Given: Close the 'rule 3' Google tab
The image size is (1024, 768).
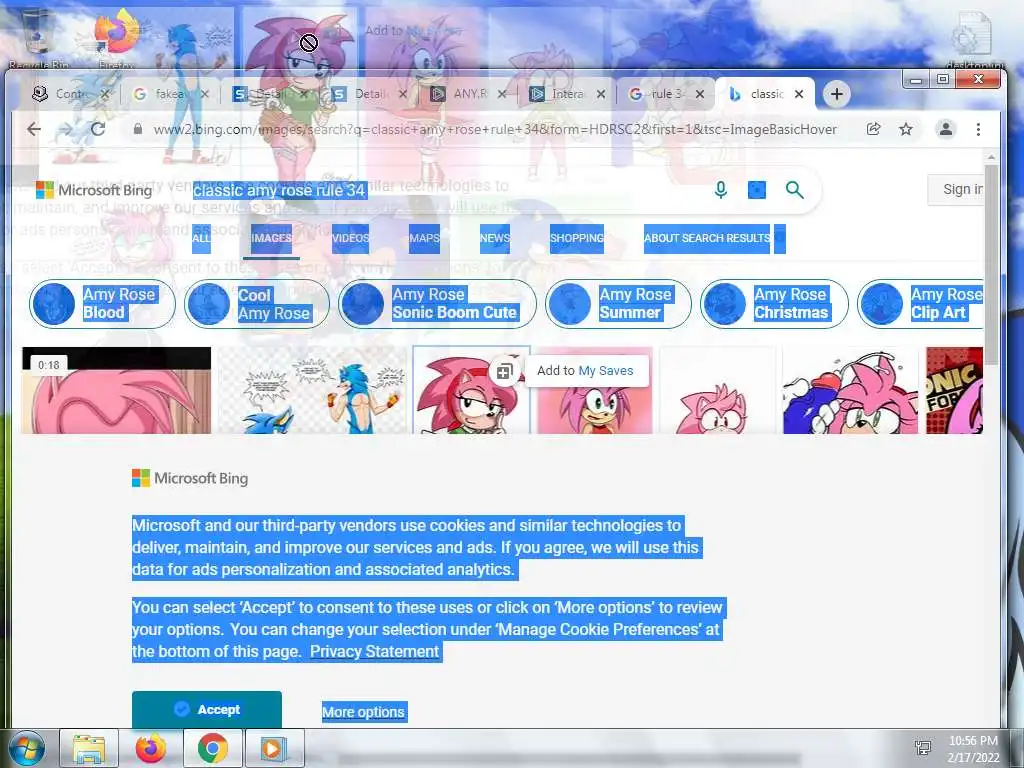Looking at the screenshot, I should (x=699, y=94).
